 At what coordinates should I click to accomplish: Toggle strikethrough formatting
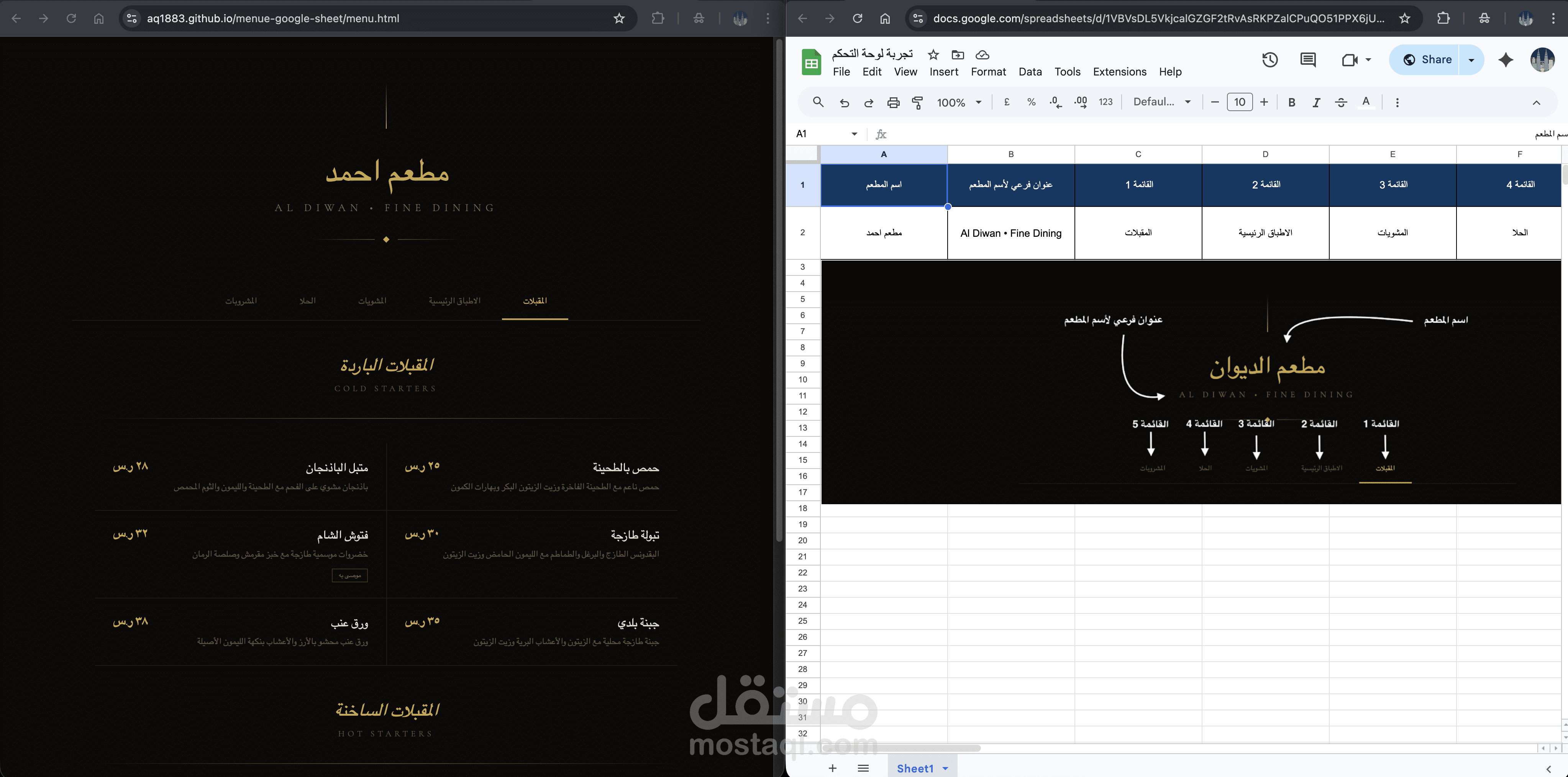1341,102
